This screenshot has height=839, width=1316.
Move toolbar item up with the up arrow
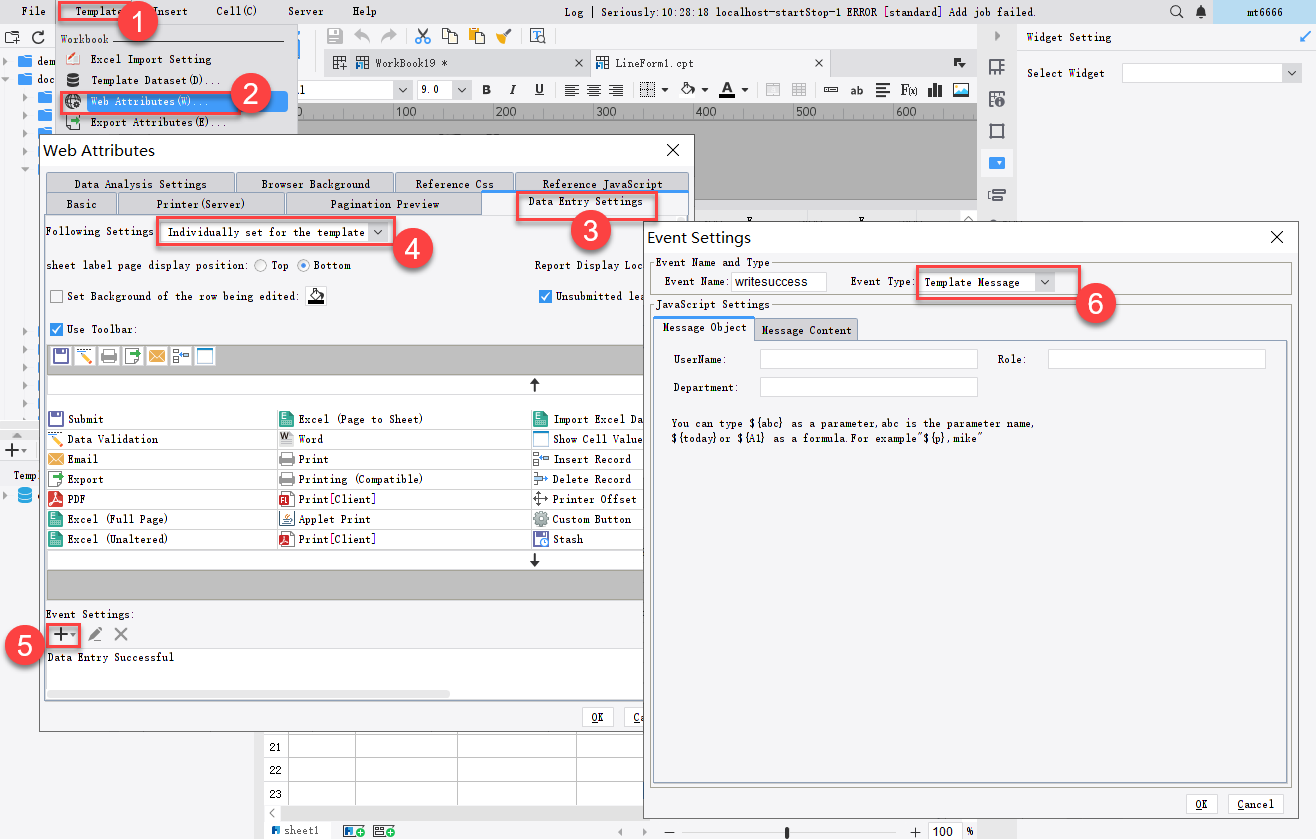coord(535,385)
